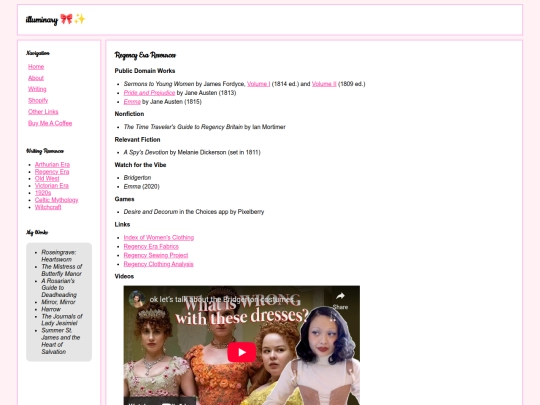
Task: Click 'A Rosarian's Guide to Deadheading' entry
Action: tap(59, 288)
